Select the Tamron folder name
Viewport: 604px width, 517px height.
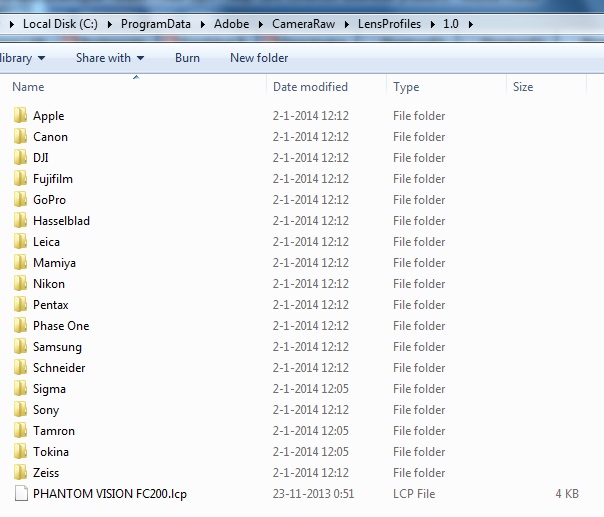54,431
